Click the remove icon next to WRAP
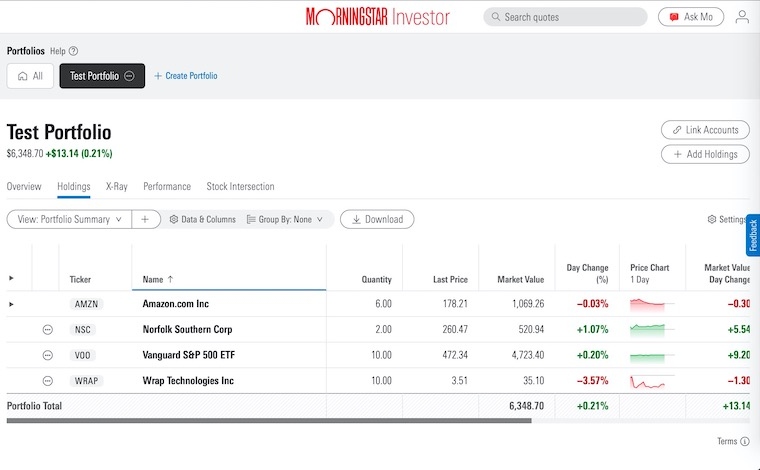Screen dimensions: 760x470 coord(47,381)
